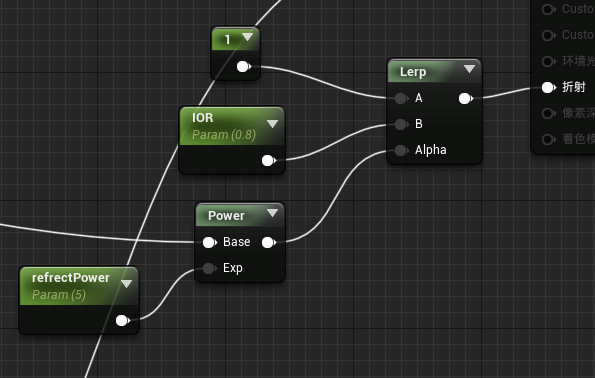Click the 像素深 input pin on material node
The height and width of the screenshot is (378, 595).
549,113
